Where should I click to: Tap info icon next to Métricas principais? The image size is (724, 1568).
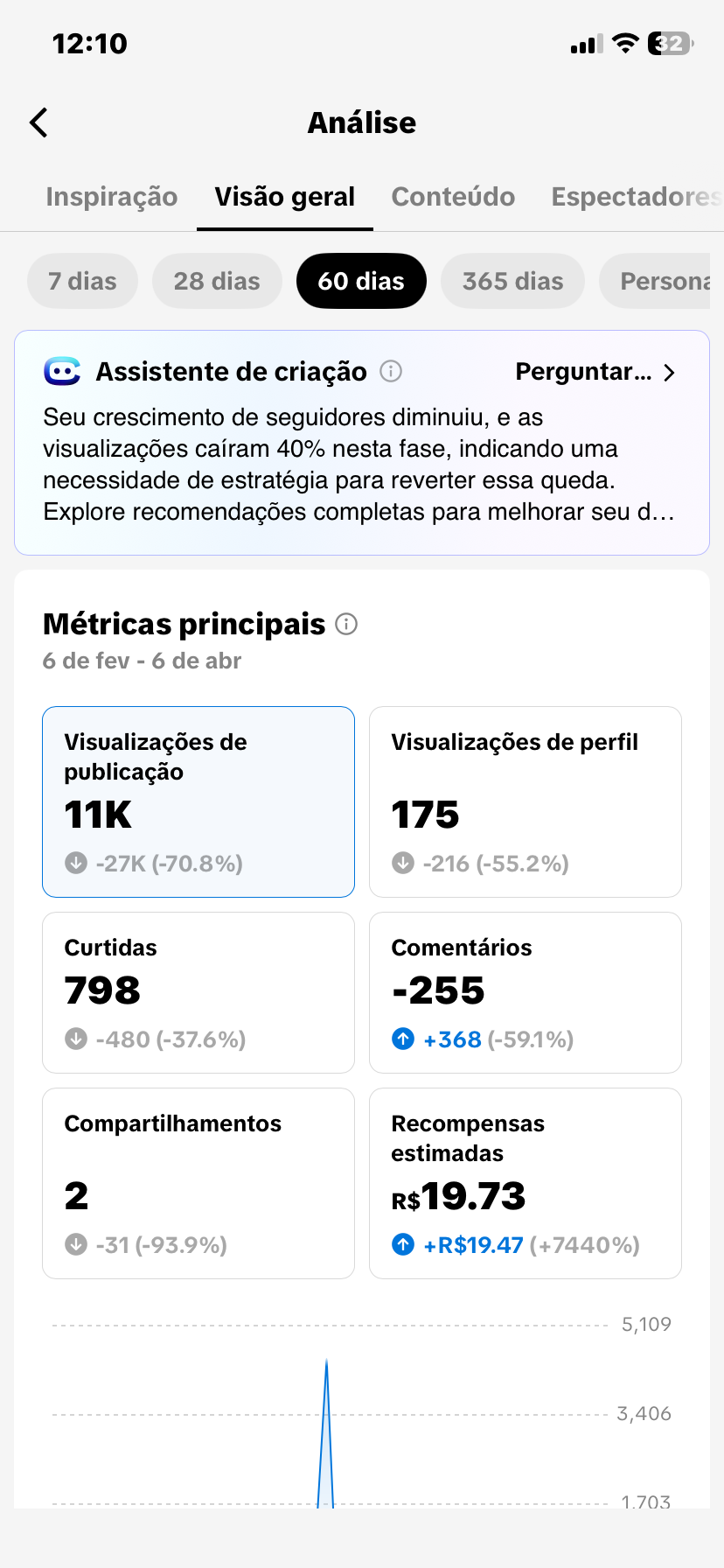coord(346,624)
